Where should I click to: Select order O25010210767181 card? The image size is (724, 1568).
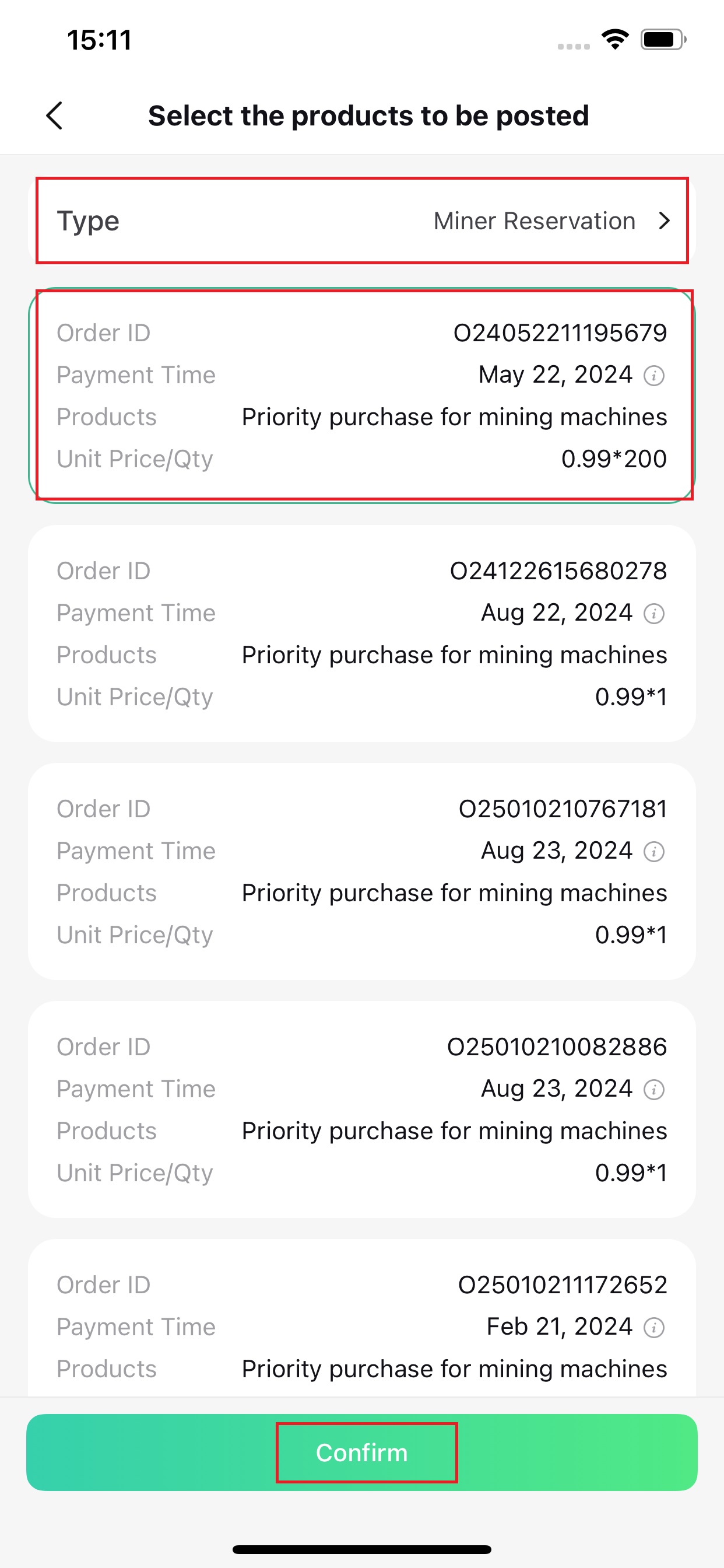pyautogui.click(x=362, y=871)
